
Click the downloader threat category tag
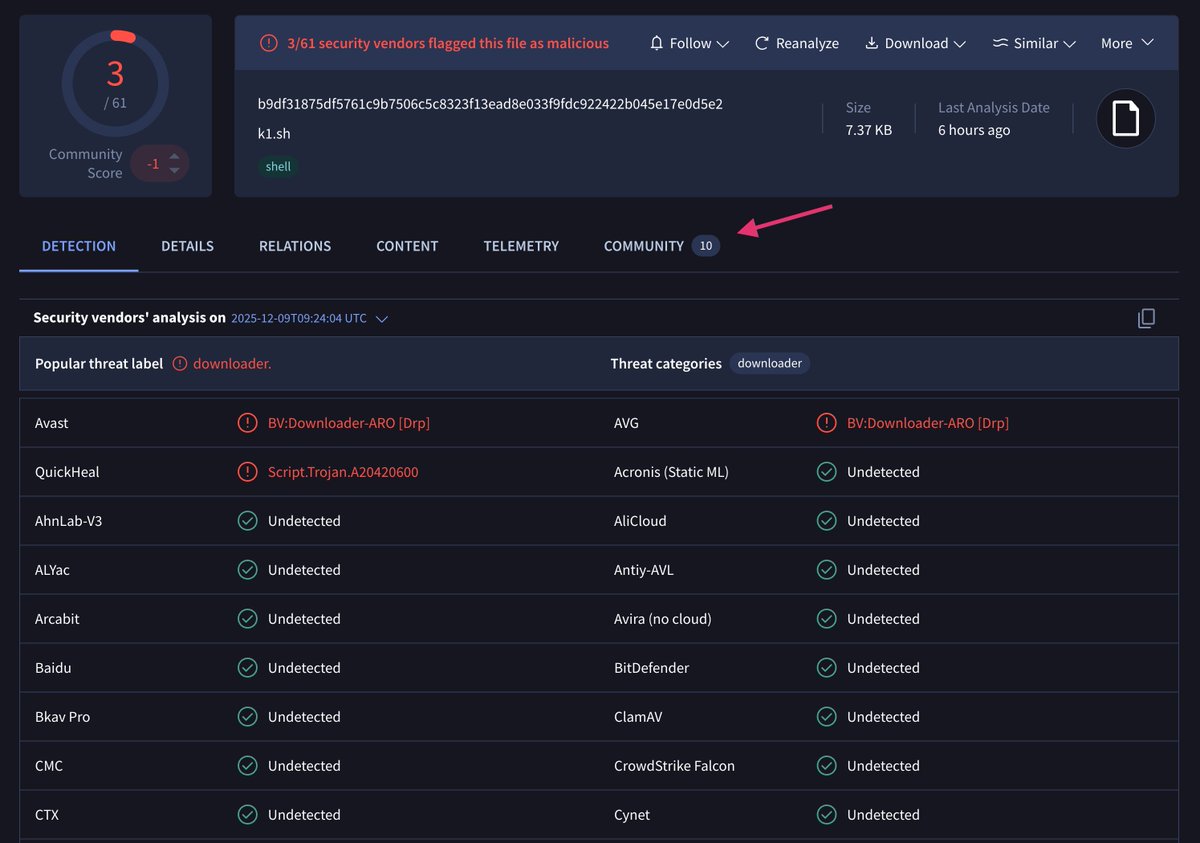pos(770,364)
